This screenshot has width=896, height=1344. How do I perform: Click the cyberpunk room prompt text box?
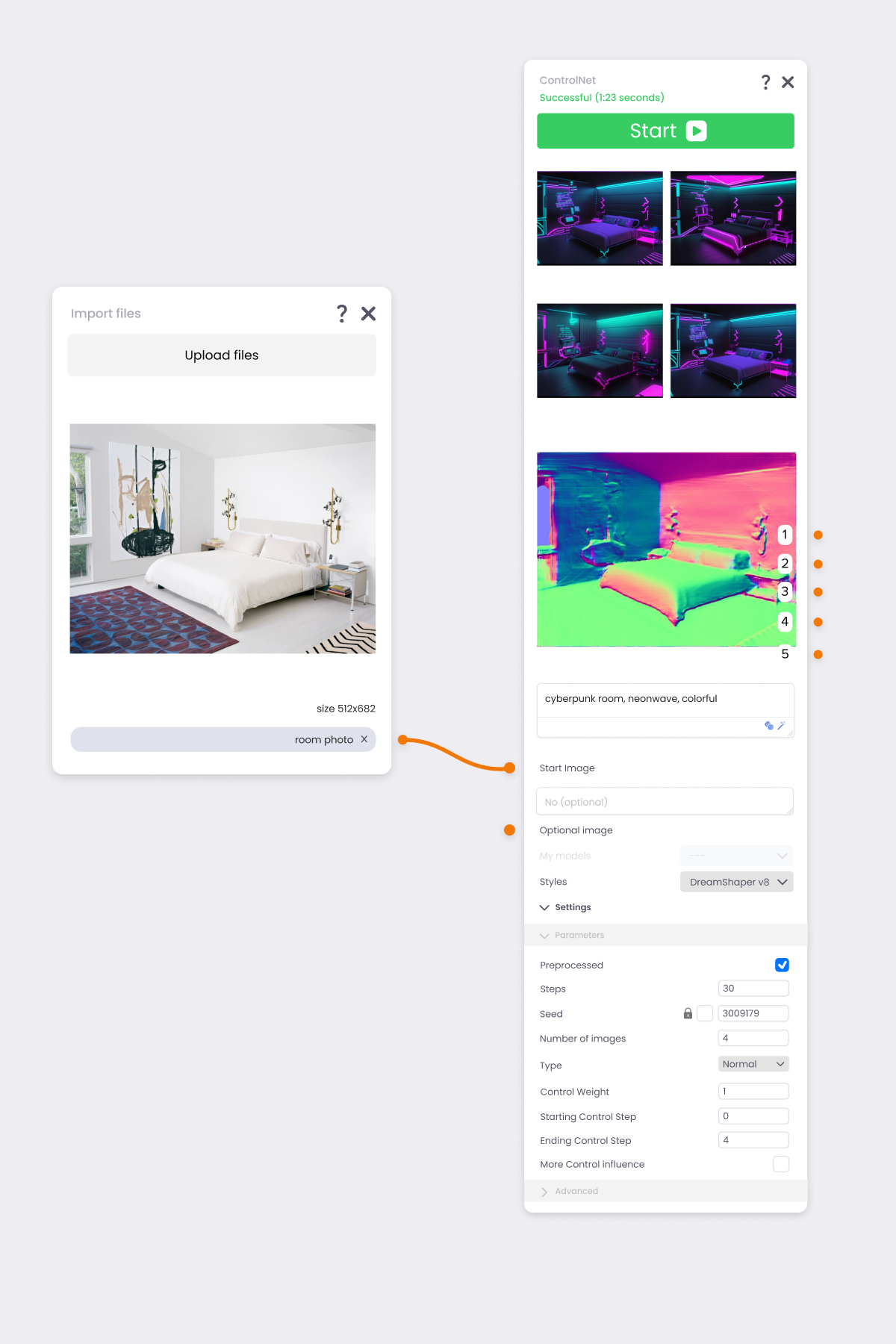[665, 710]
